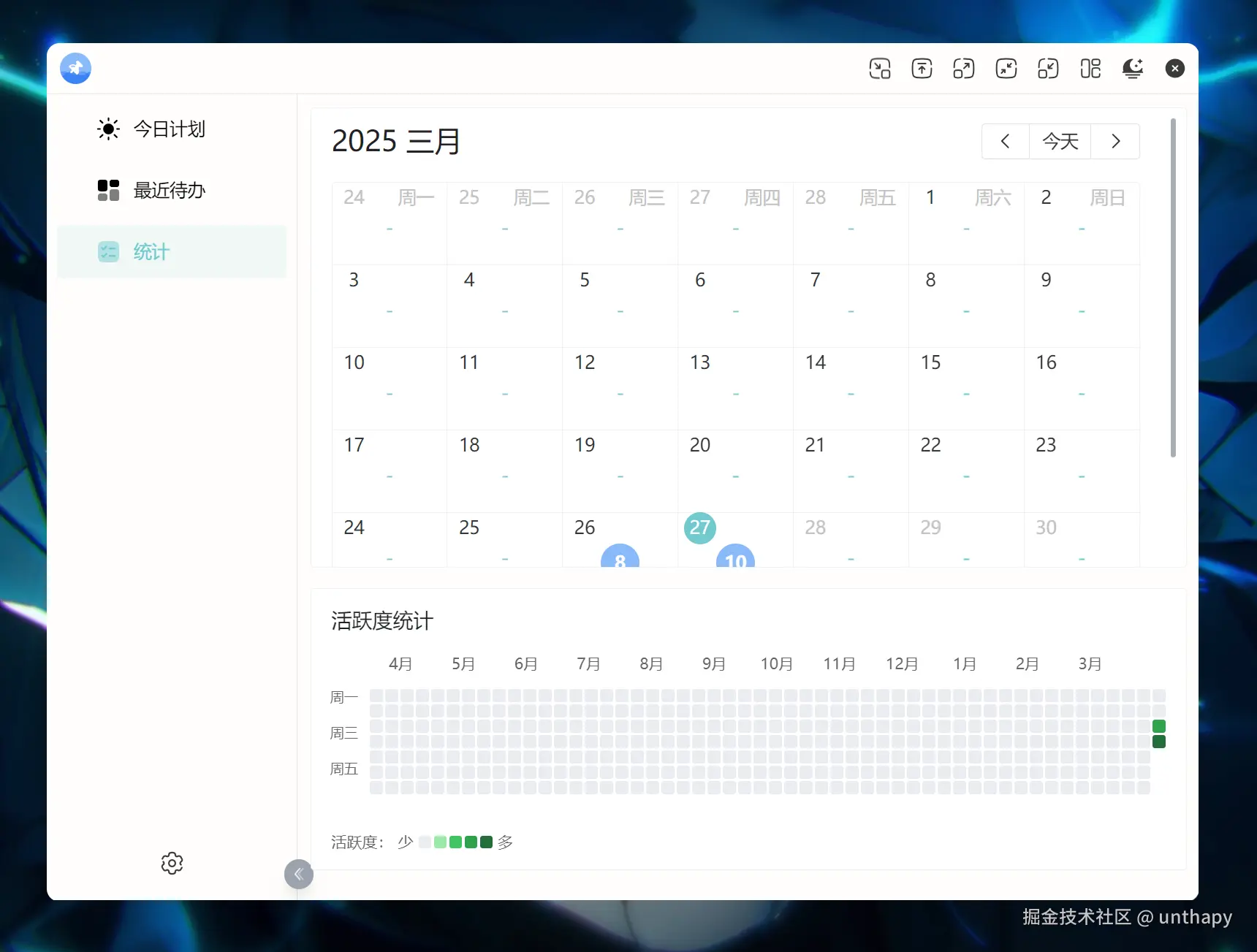Click the blue badge showing 8
The width and height of the screenshot is (1257, 952).
point(620,556)
